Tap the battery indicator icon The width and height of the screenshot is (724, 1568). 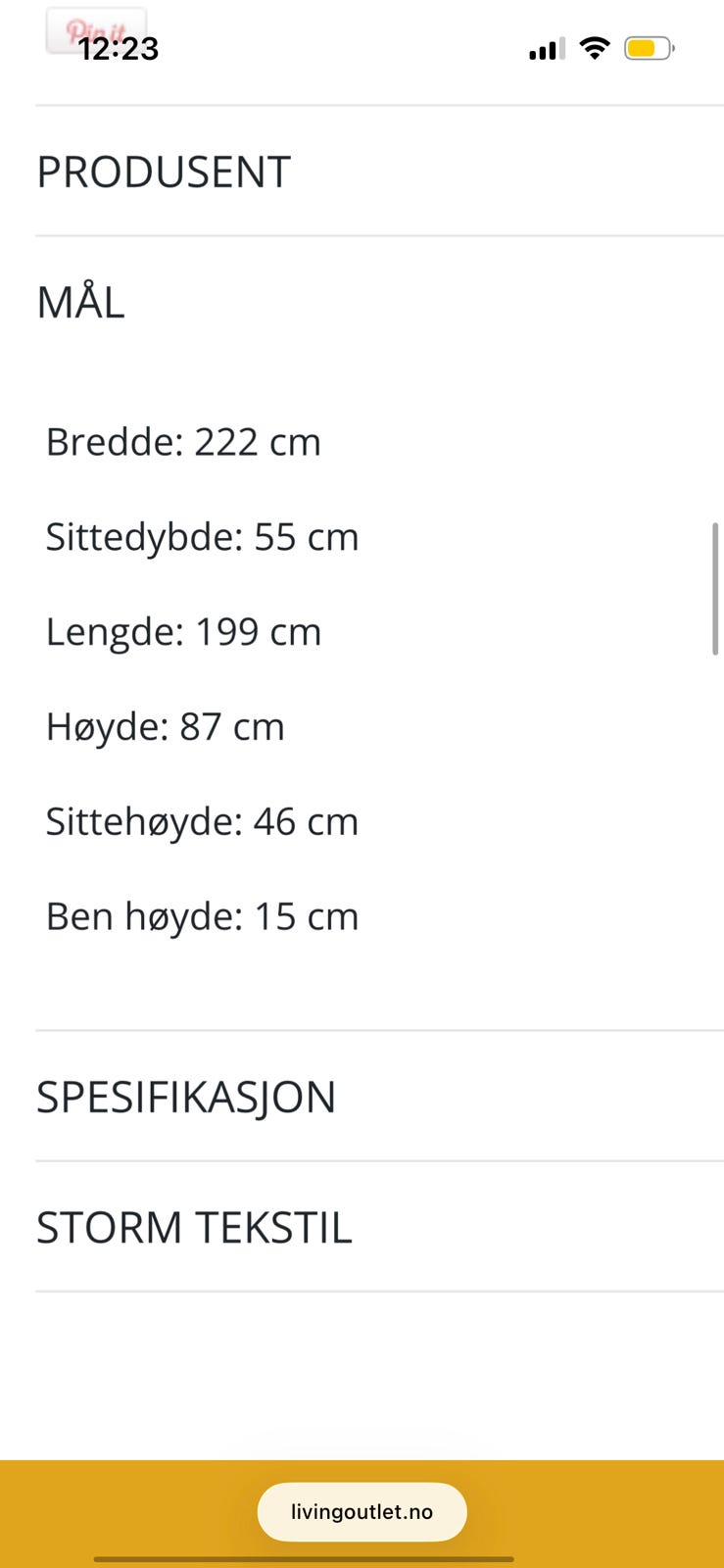pyautogui.click(x=648, y=47)
